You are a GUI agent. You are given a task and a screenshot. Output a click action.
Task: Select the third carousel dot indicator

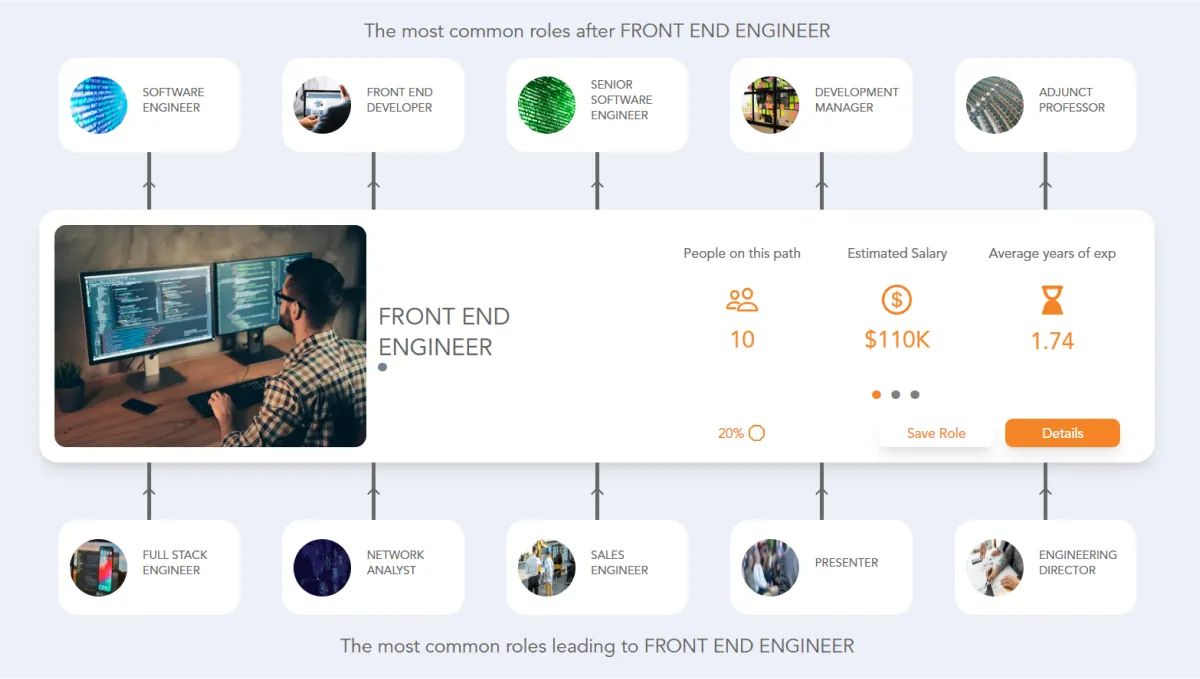click(x=916, y=394)
